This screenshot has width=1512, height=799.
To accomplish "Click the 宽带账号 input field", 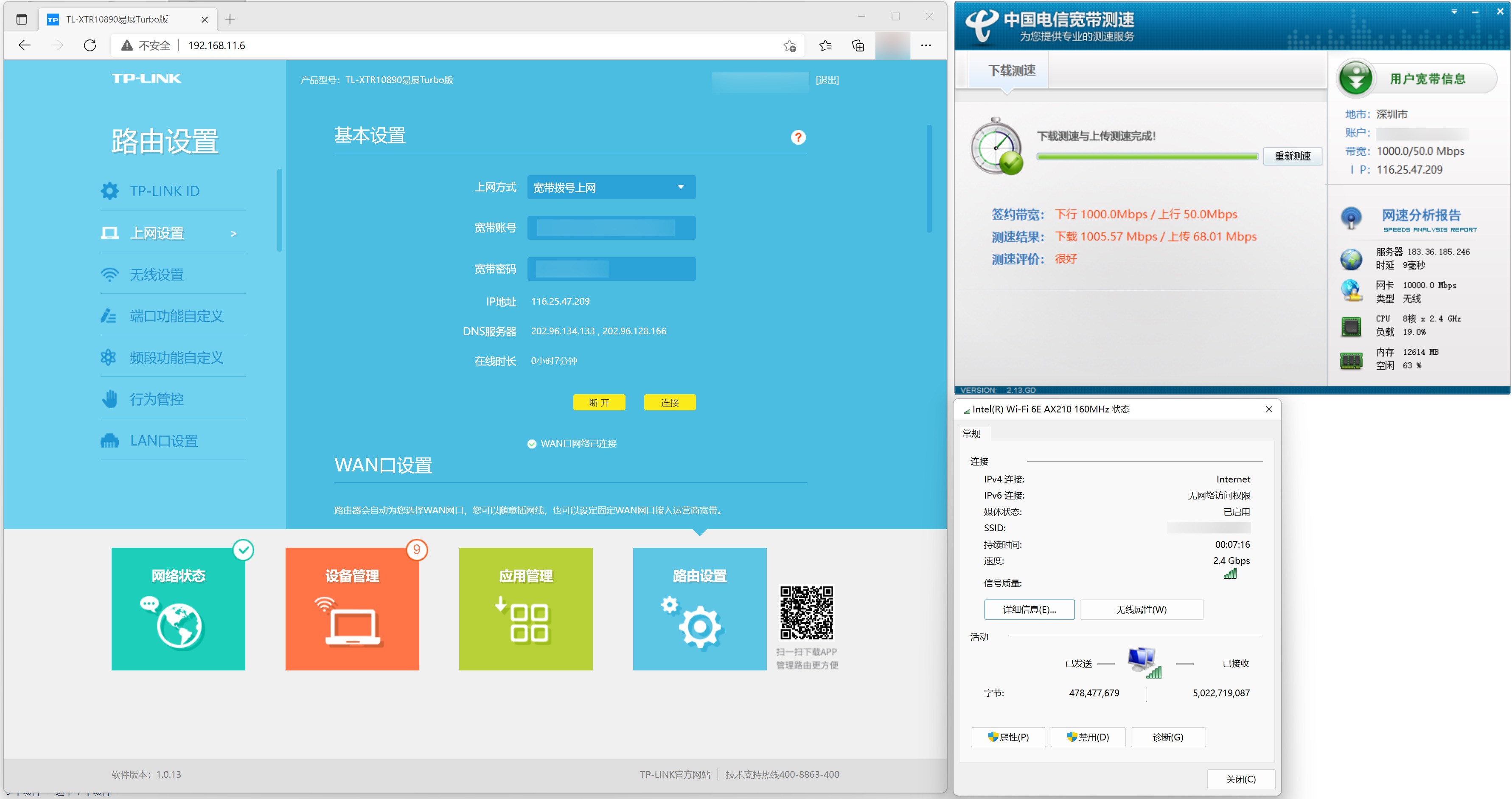I will pos(611,228).
